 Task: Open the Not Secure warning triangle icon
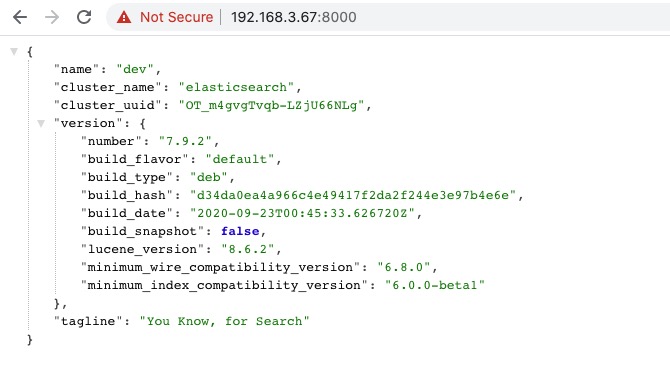tap(124, 17)
